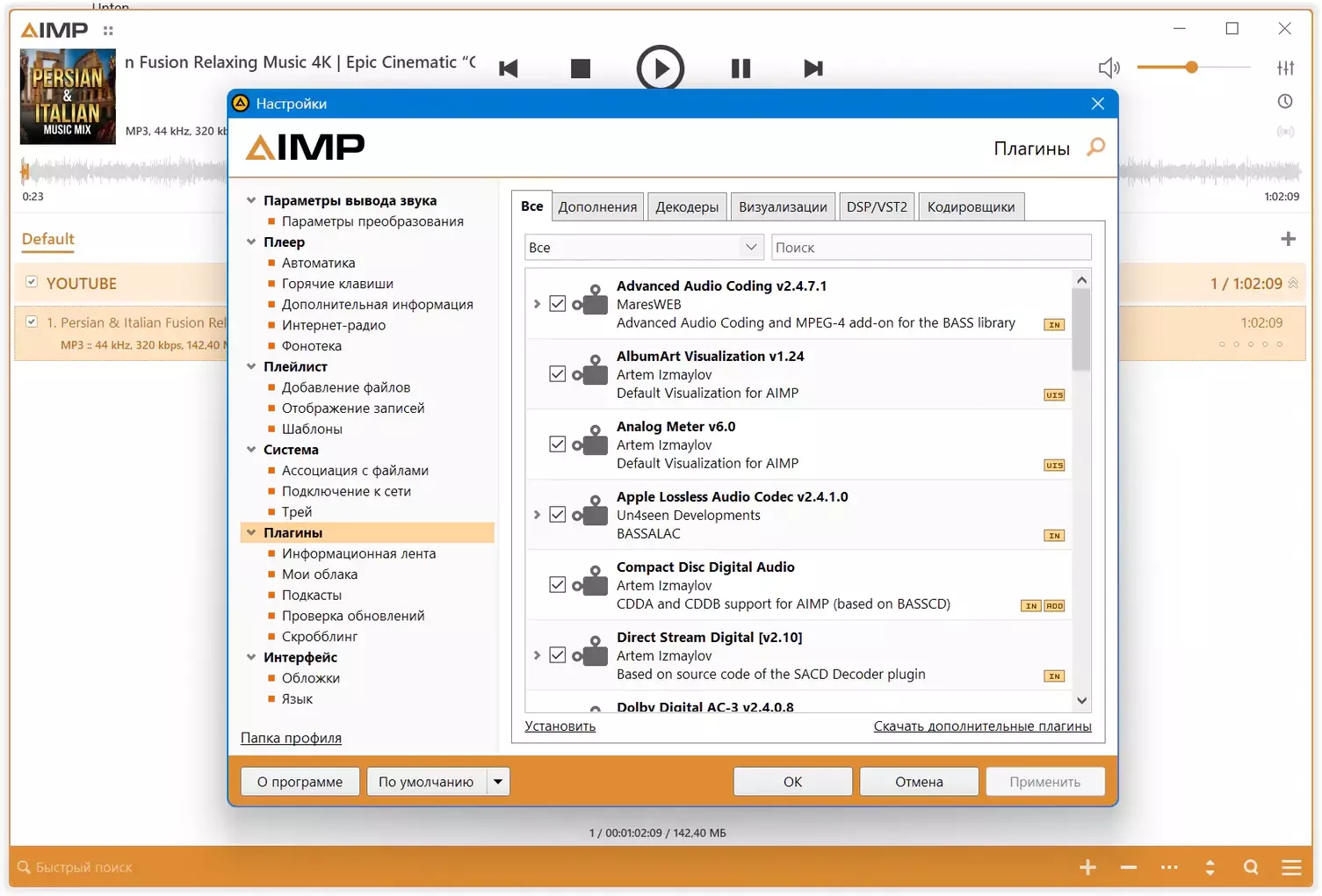
Task: Close the Настройки dialog
Action: coord(1098,104)
